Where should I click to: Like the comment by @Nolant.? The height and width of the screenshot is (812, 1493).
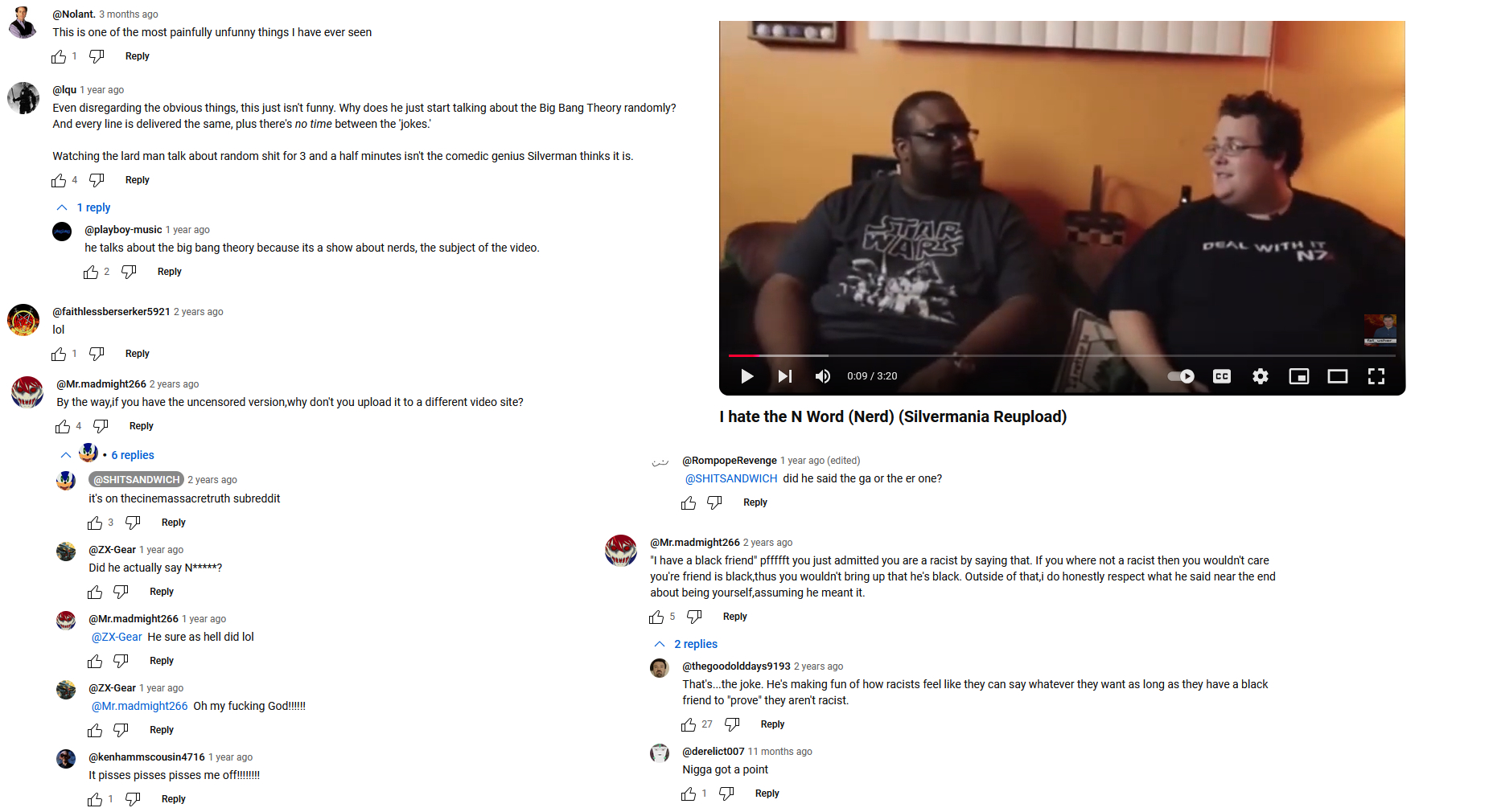[59, 56]
